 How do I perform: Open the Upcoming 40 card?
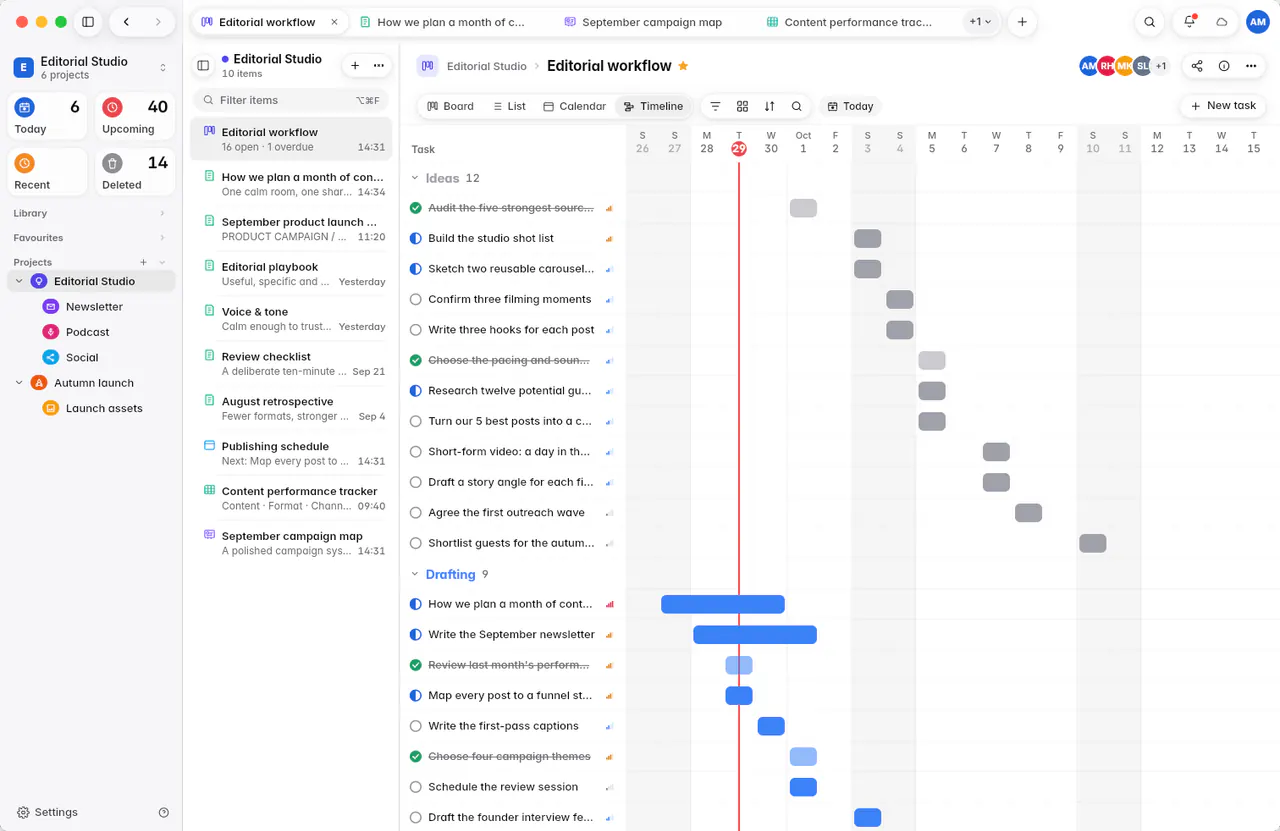coord(135,116)
